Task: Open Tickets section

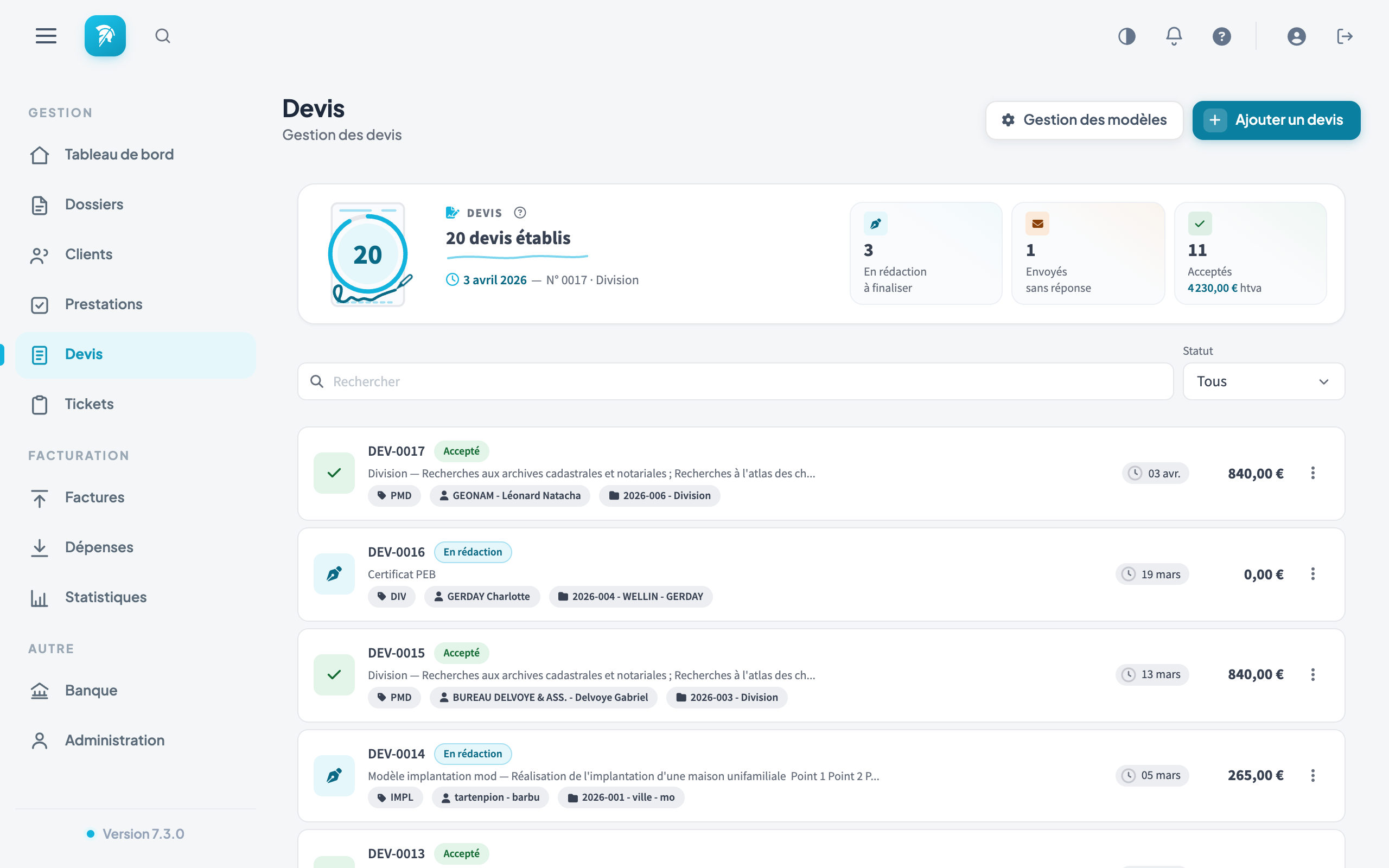Action: click(x=136, y=405)
